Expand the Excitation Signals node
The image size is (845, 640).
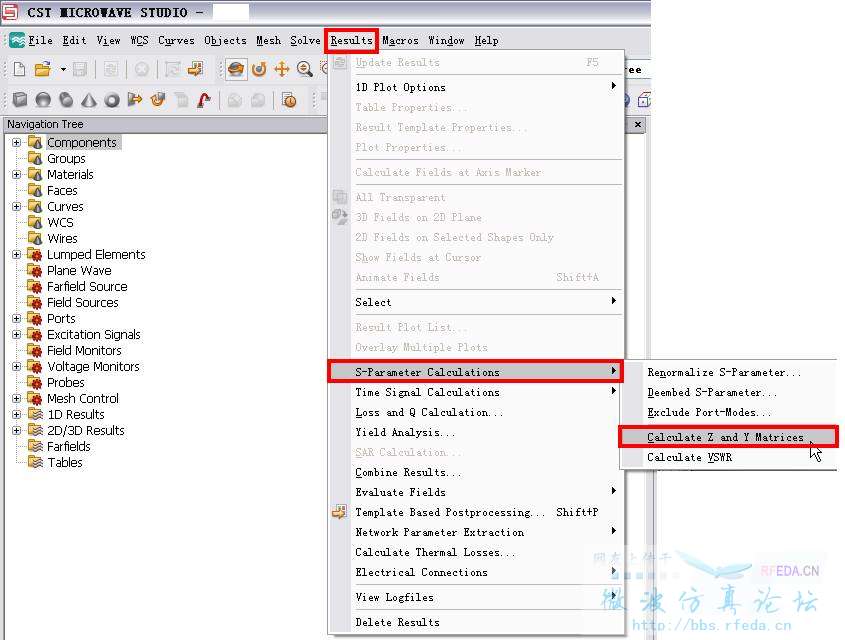pos(17,335)
